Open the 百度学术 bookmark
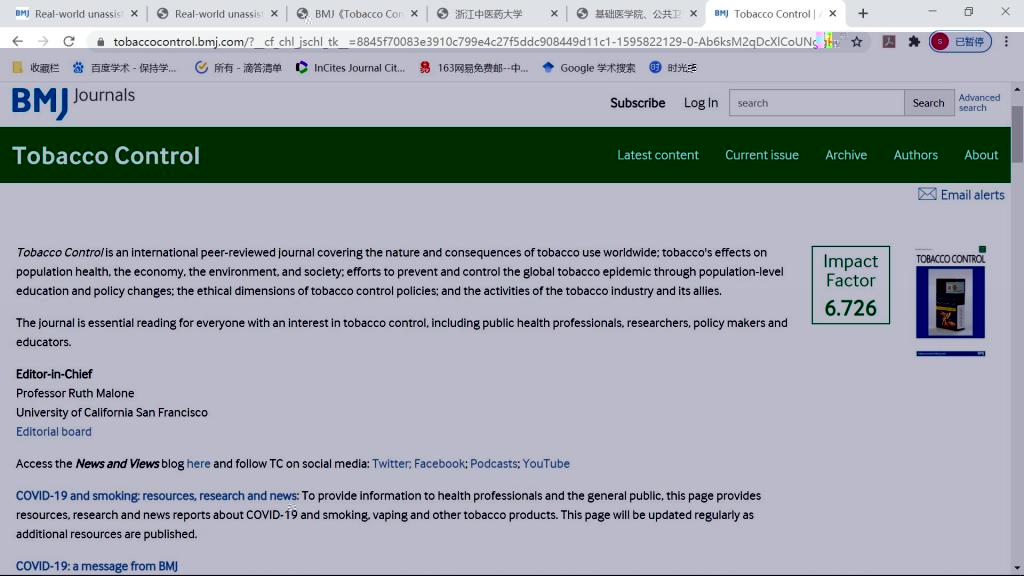The image size is (1024, 576). pos(124,67)
